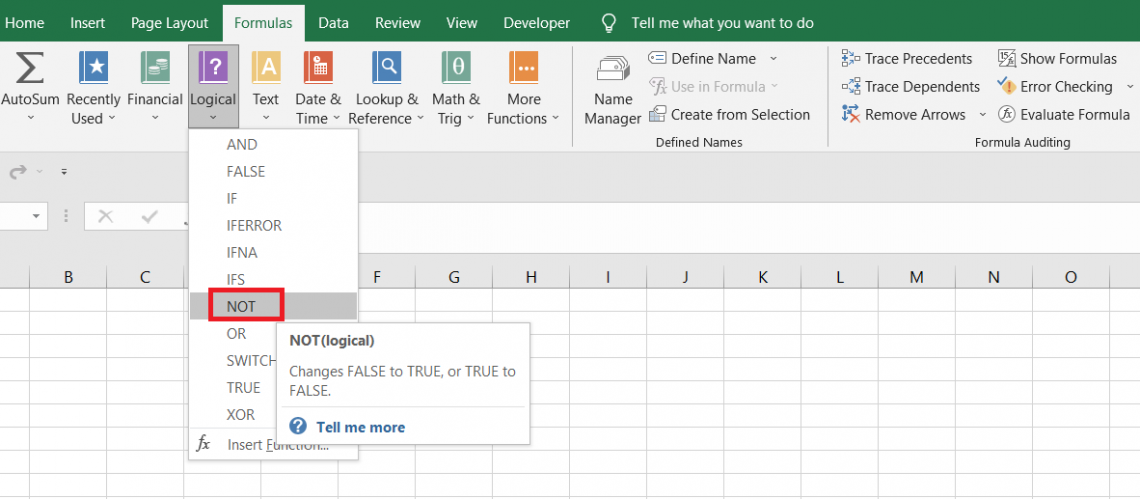Open the Name Manager icon

coord(612,70)
